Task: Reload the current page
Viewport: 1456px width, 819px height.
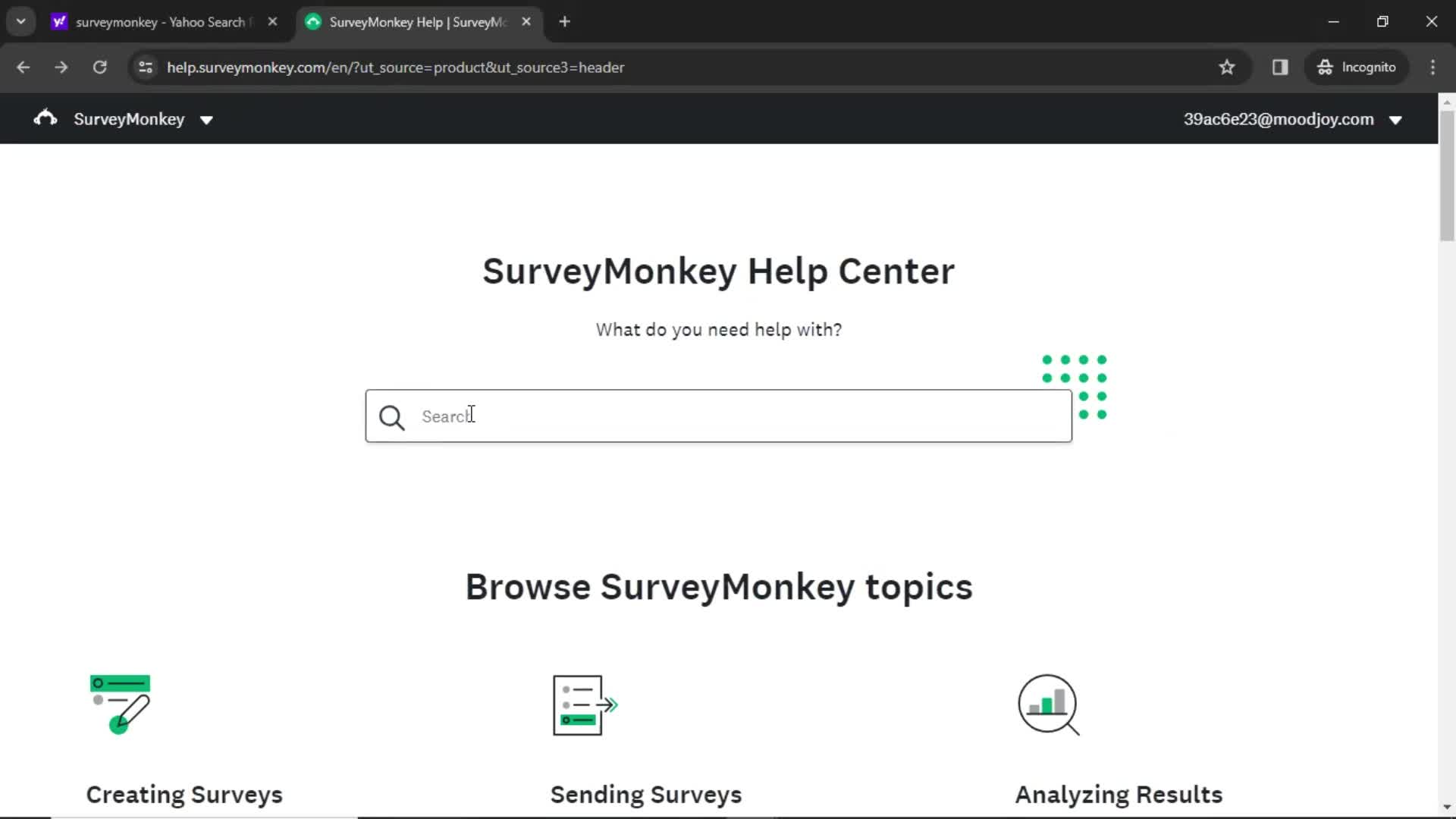Action: pos(100,67)
